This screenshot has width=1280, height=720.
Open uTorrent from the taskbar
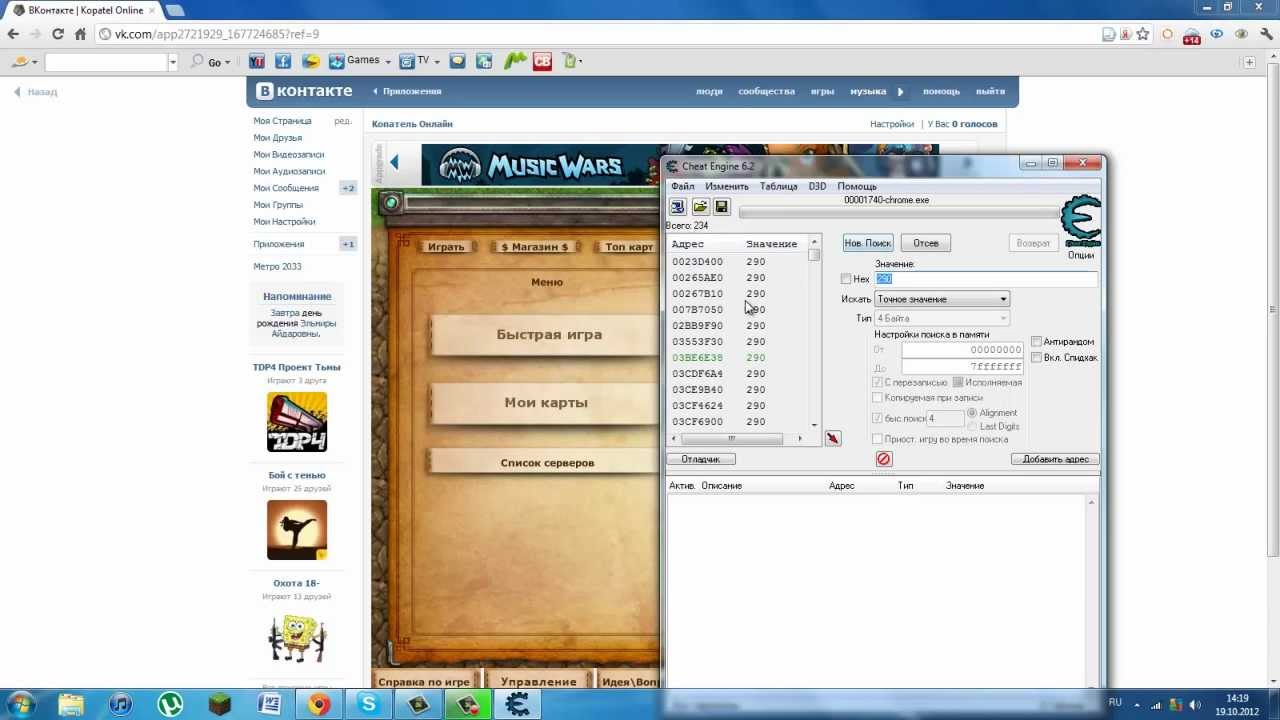(x=170, y=704)
